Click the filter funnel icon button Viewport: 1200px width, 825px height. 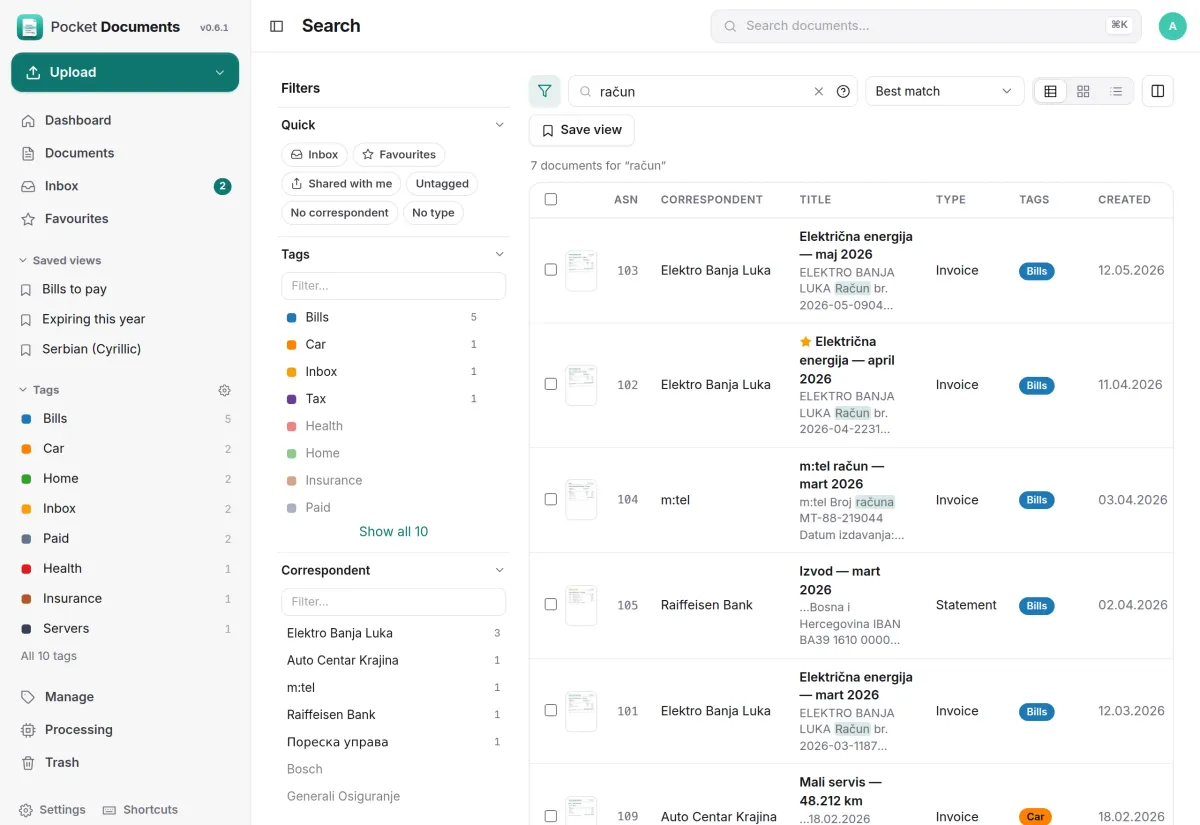pyautogui.click(x=544, y=91)
